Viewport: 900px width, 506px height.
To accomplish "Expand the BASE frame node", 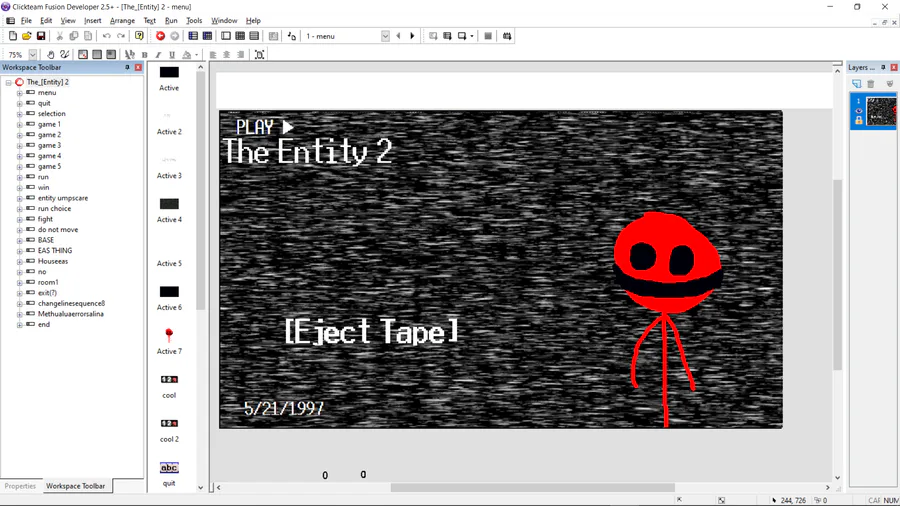I will (x=20, y=240).
